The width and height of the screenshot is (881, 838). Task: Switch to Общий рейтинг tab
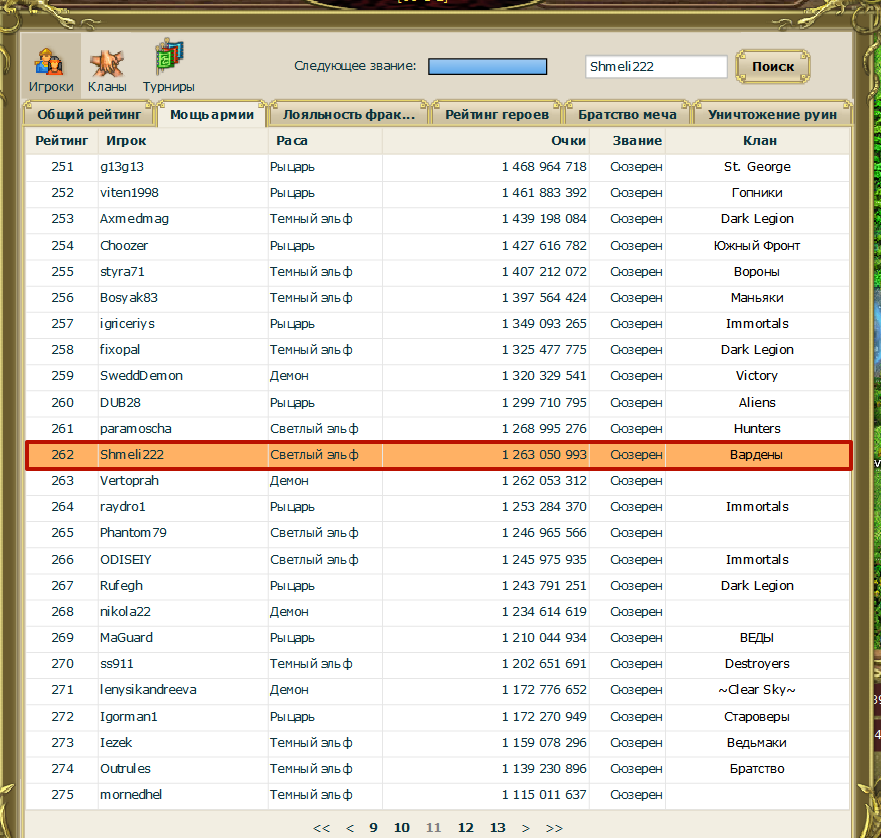89,114
